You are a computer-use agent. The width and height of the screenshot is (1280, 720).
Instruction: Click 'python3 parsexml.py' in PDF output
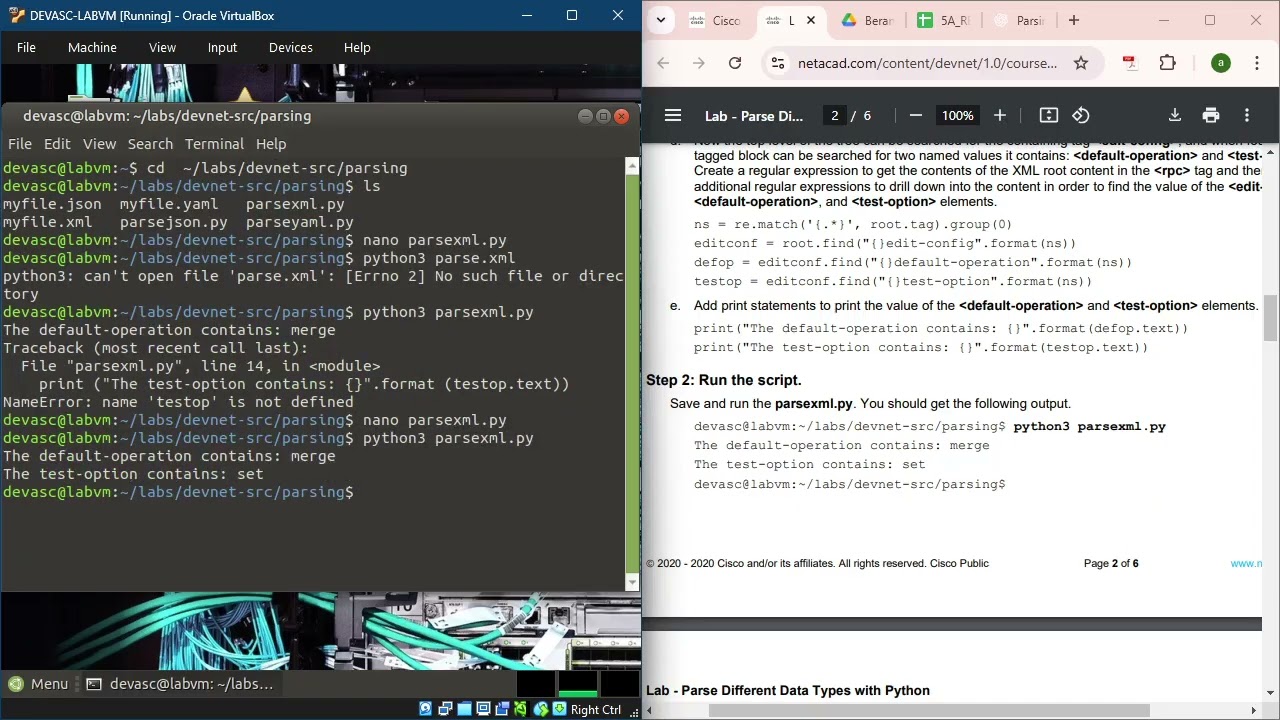click(1089, 426)
